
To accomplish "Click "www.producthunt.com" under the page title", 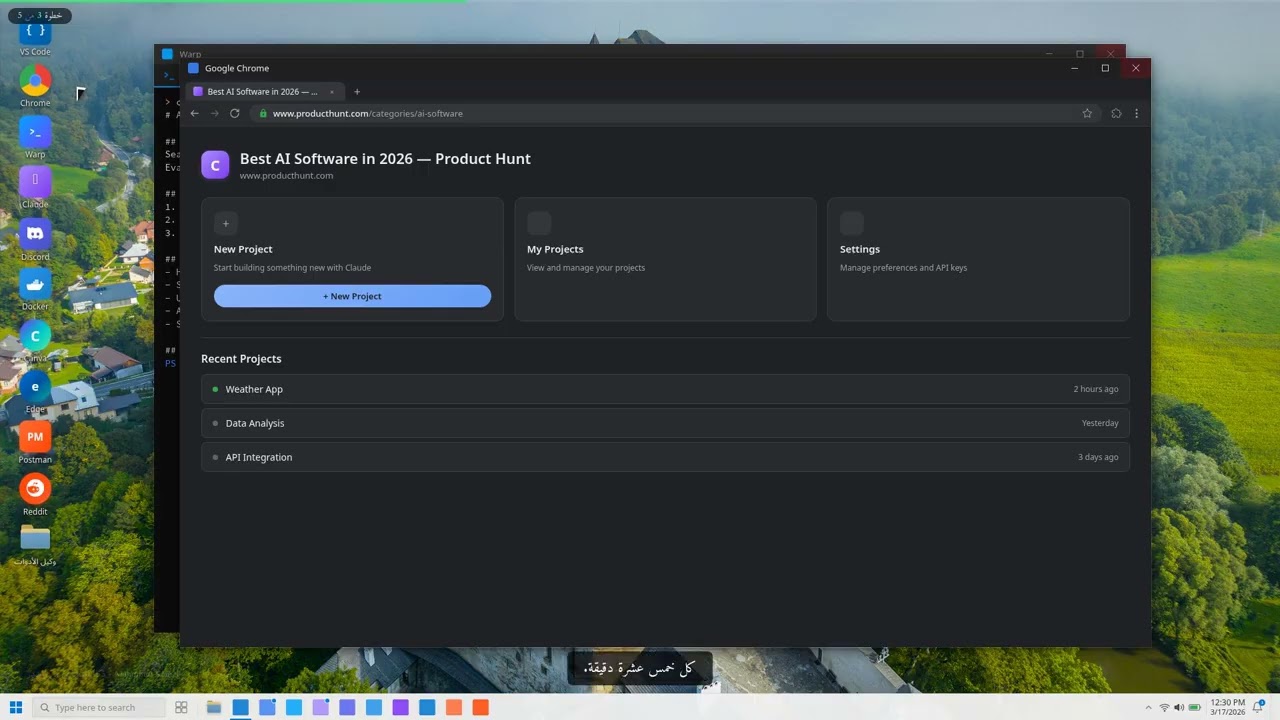I will click(286, 176).
